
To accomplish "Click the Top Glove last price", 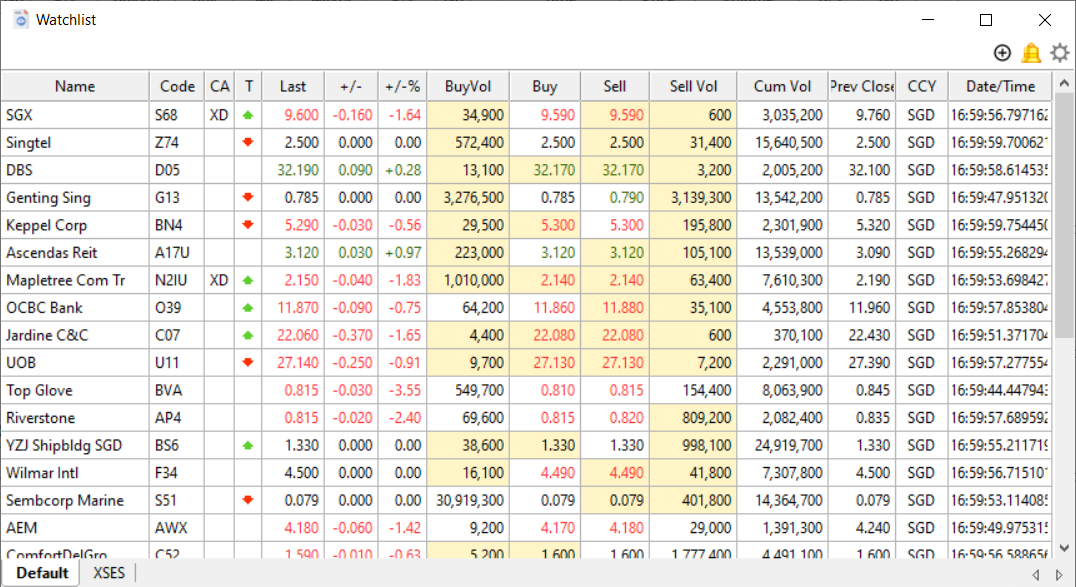I will 300,390.
